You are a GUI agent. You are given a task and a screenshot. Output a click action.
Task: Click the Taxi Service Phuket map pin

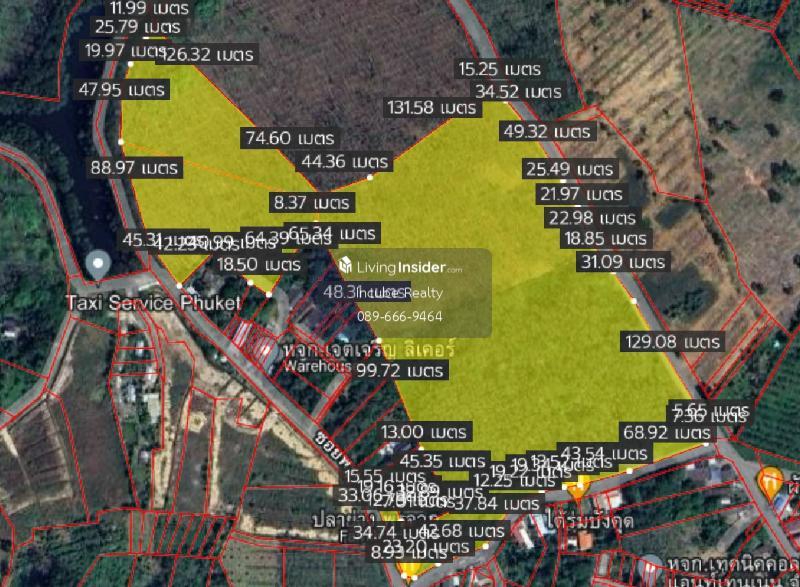[x=97, y=265]
